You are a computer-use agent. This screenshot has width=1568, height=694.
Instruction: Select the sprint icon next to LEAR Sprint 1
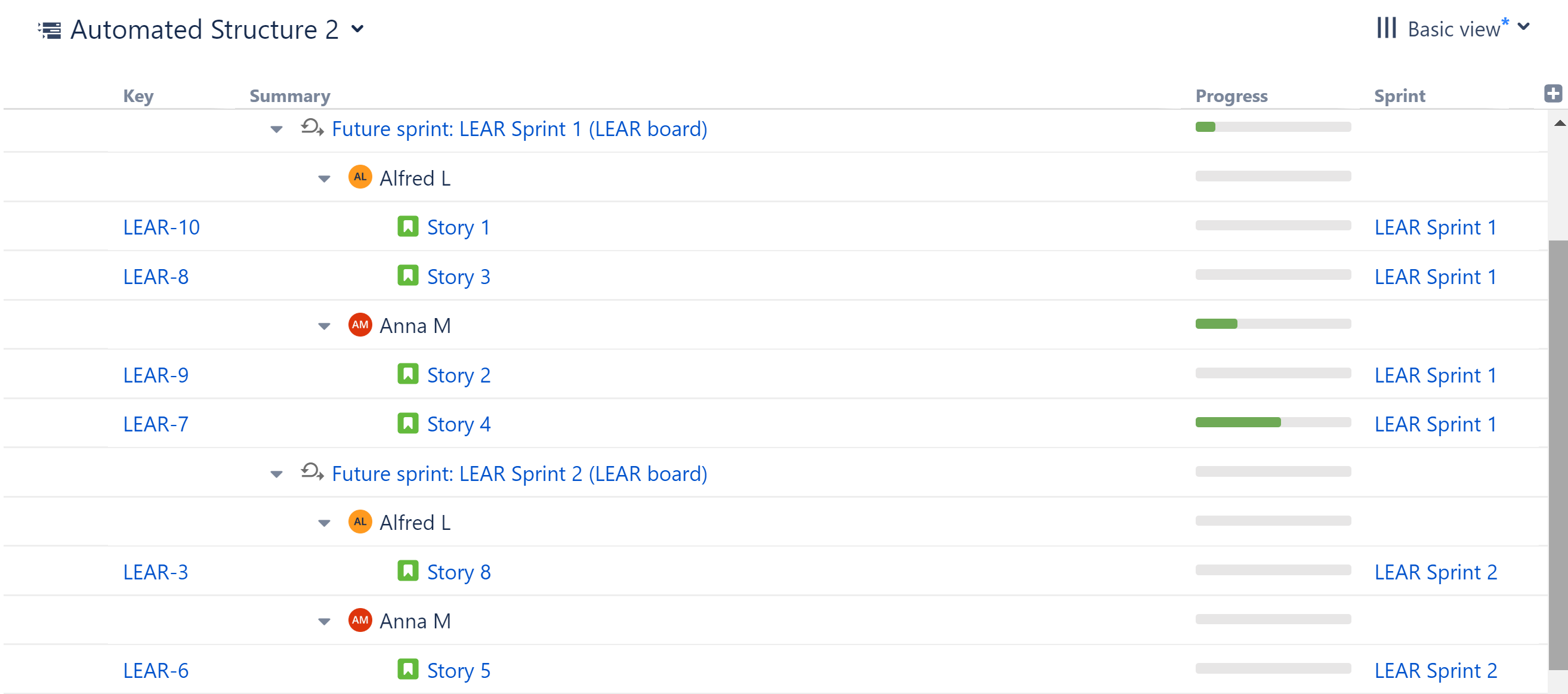[x=313, y=128]
